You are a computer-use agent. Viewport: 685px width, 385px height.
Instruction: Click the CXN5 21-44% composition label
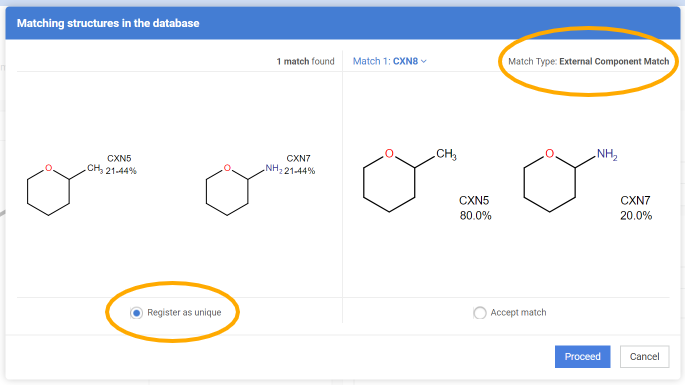pyautogui.click(x=121, y=165)
